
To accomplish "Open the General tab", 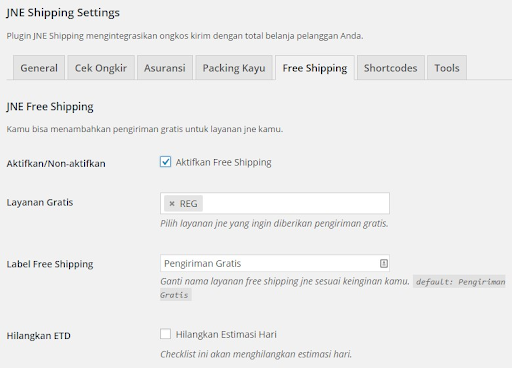I will 39,68.
